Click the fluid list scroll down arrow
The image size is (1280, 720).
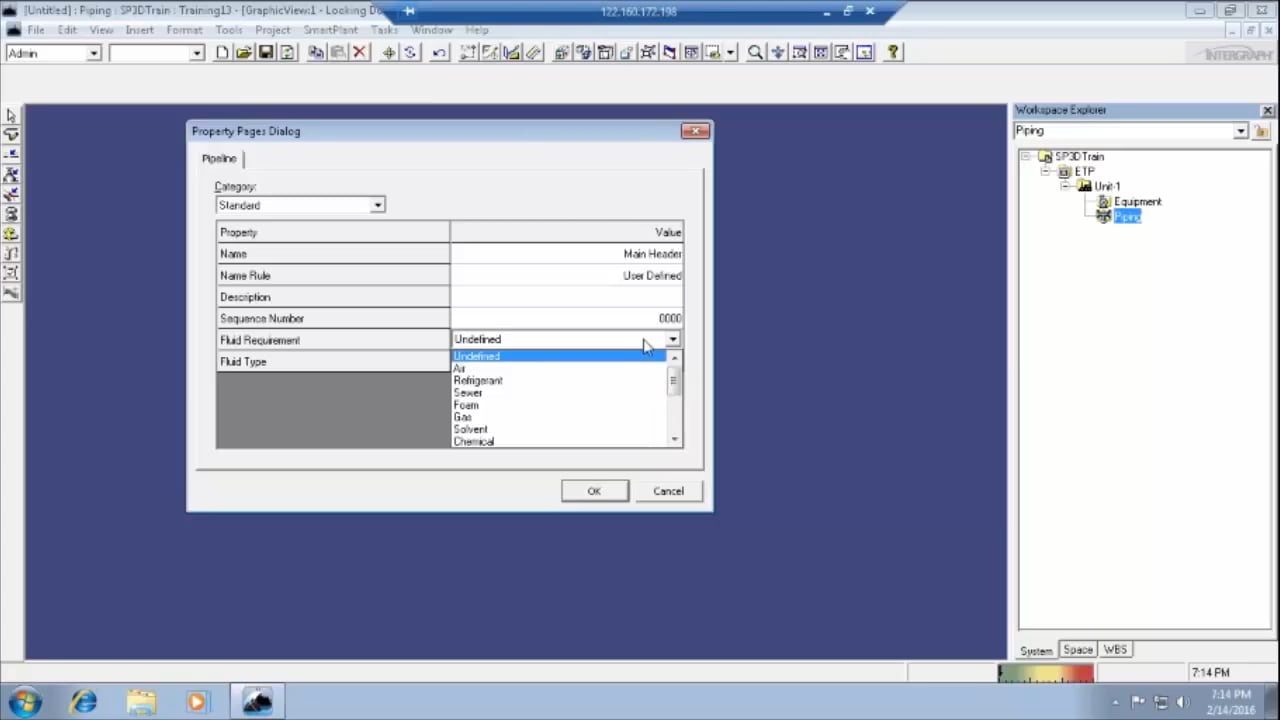click(x=675, y=440)
